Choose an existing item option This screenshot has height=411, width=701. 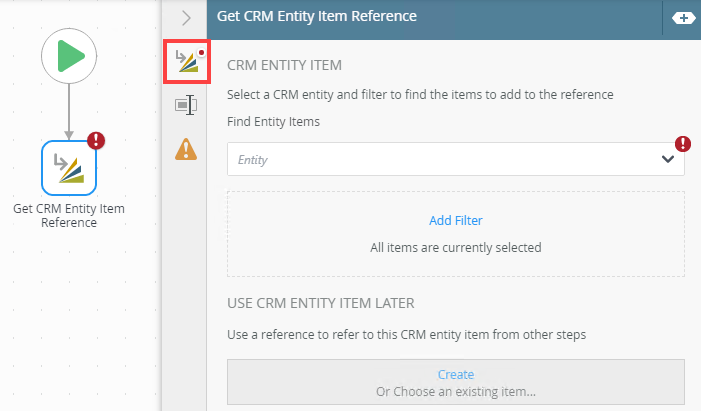tap(456, 390)
